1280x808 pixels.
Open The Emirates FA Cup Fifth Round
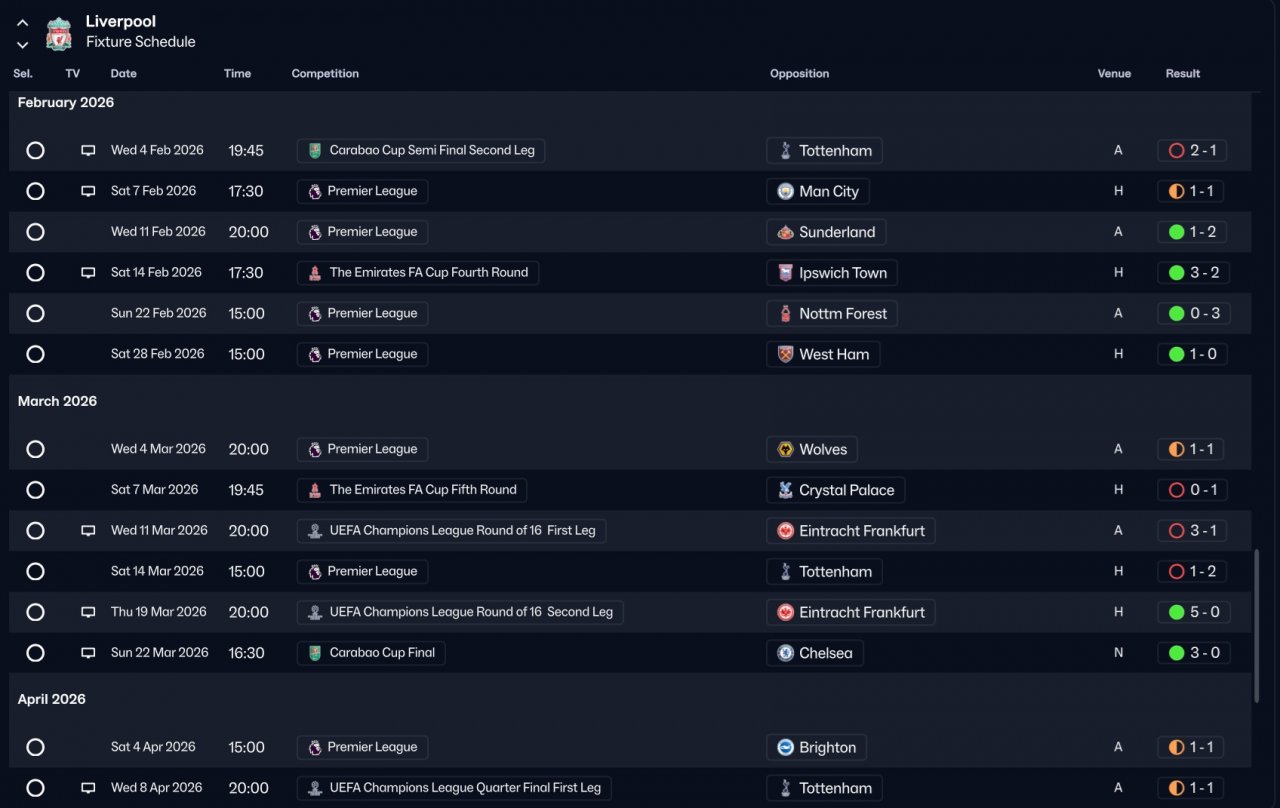coord(412,490)
